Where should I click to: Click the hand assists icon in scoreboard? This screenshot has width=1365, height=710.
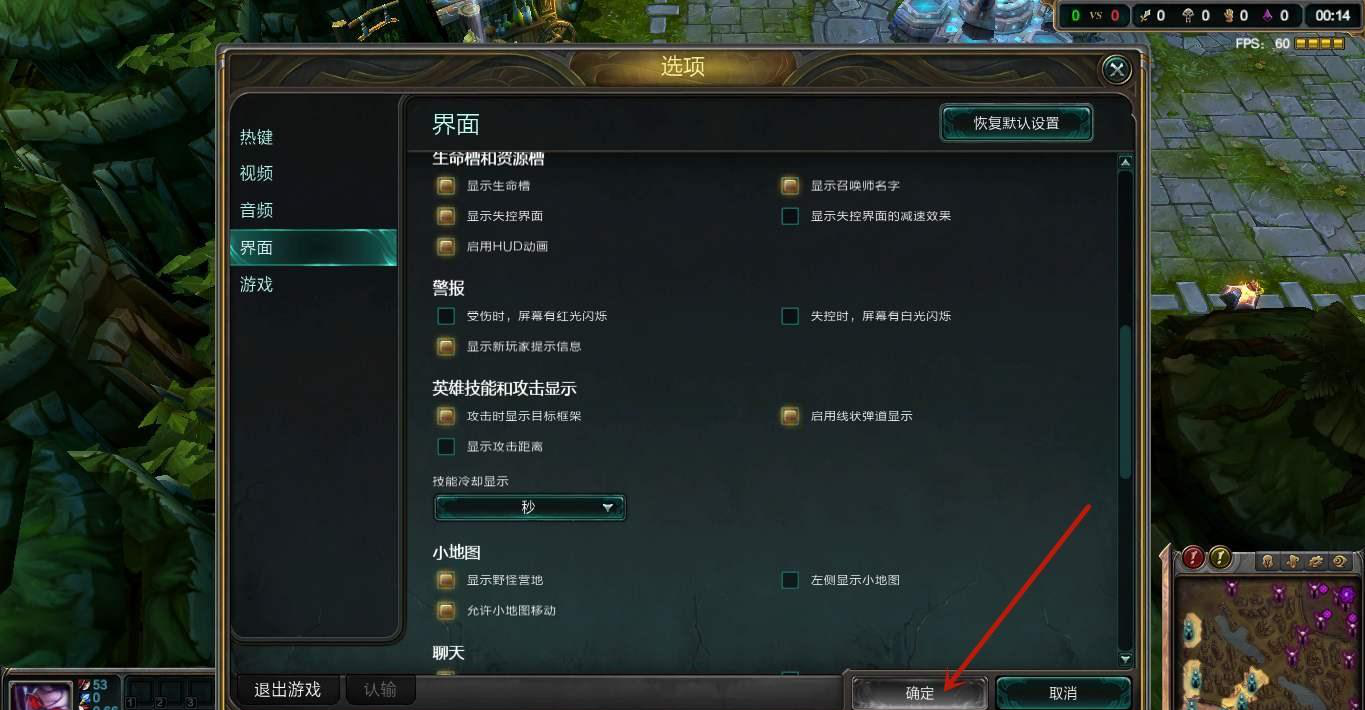1229,15
